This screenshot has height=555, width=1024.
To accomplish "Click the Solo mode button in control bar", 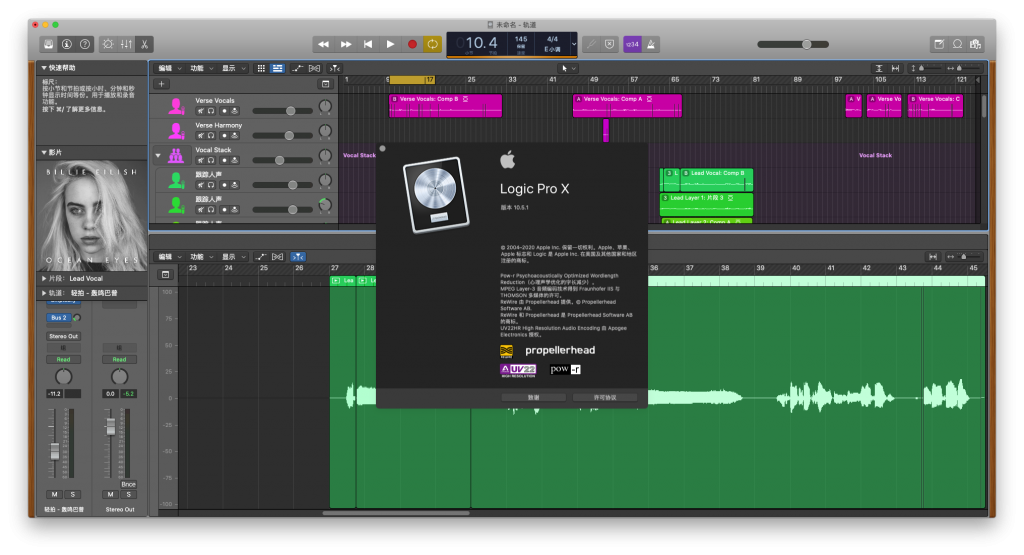I will coord(609,44).
